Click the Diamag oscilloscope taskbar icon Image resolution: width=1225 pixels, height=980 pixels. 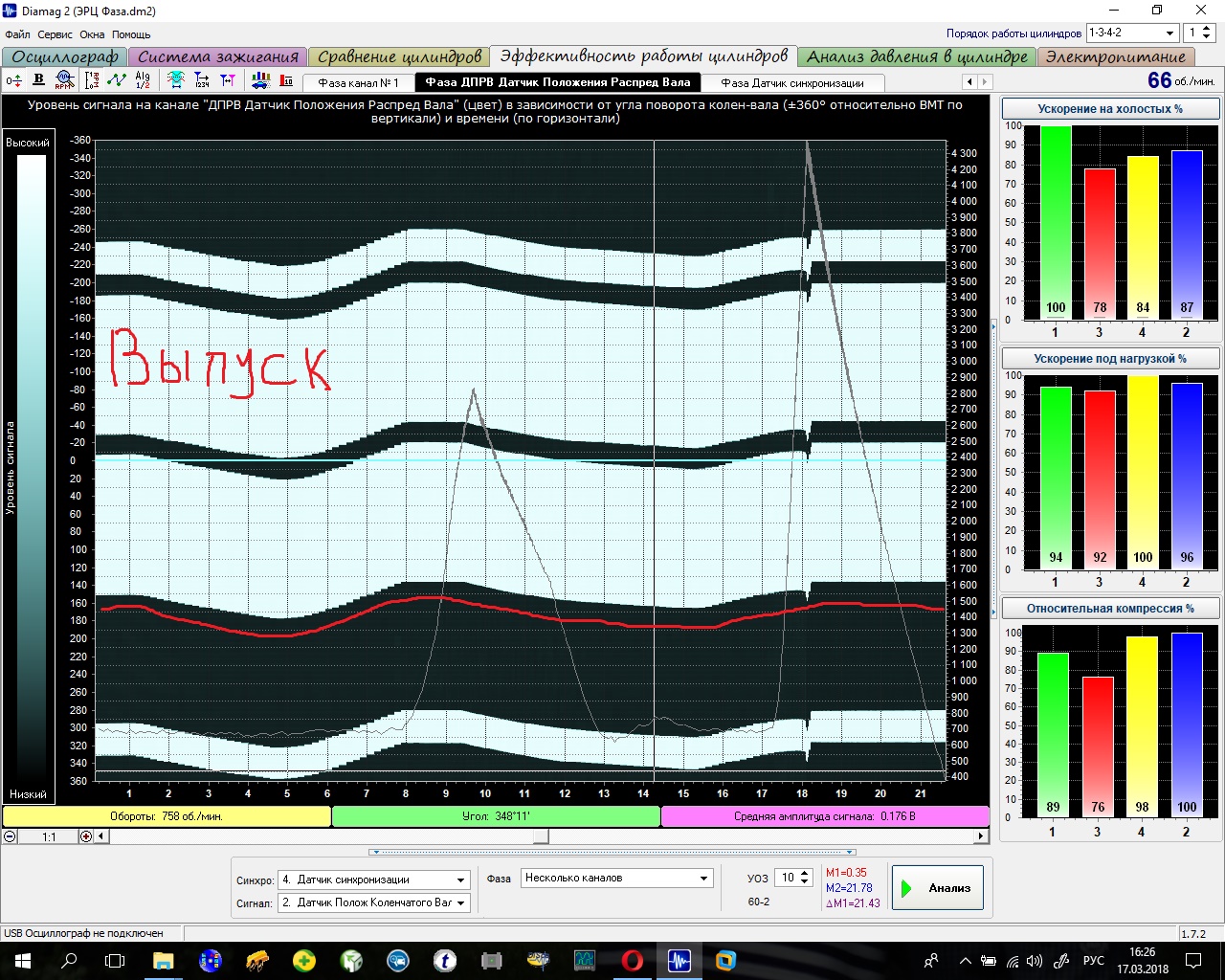pos(679,961)
